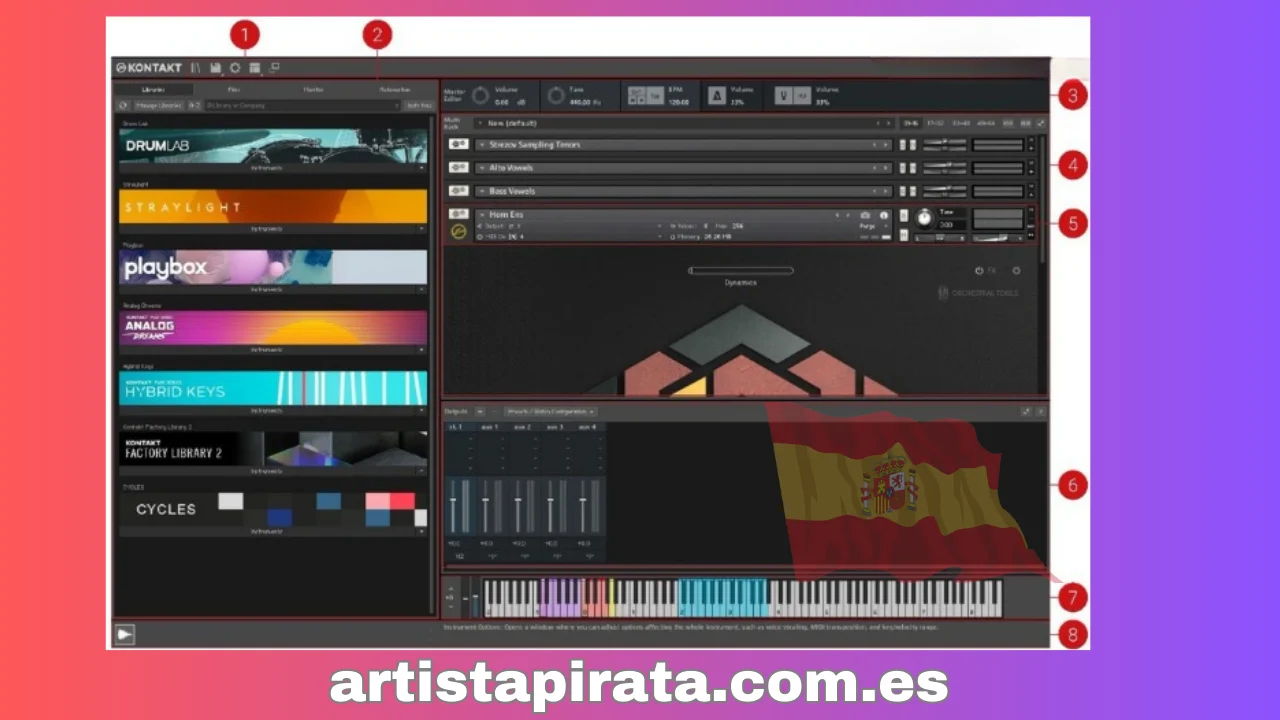Click the Kontakt logo in the header
1280x720 pixels.
149,68
